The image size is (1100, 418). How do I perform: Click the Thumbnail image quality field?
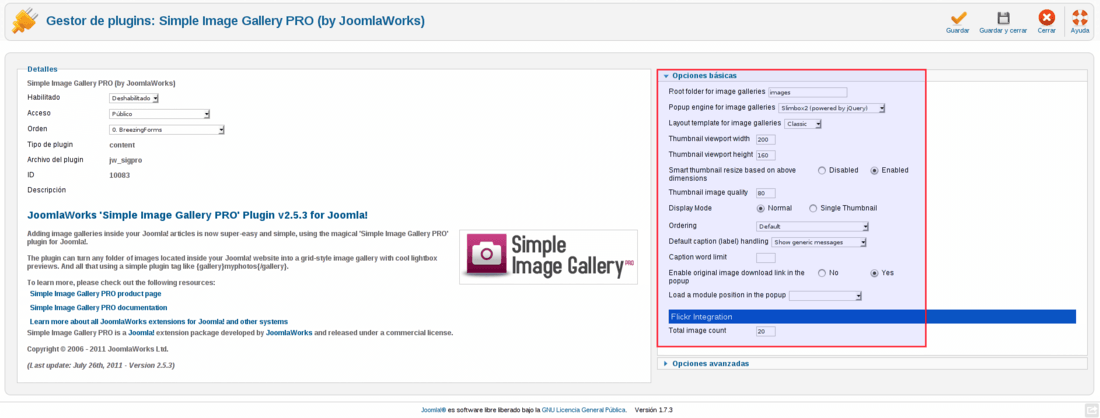766,193
